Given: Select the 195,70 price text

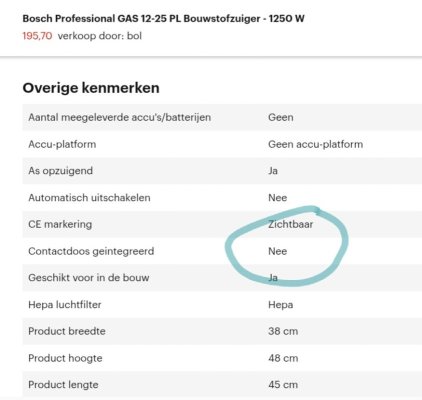Looking at the screenshot, I should coord(37,36).
